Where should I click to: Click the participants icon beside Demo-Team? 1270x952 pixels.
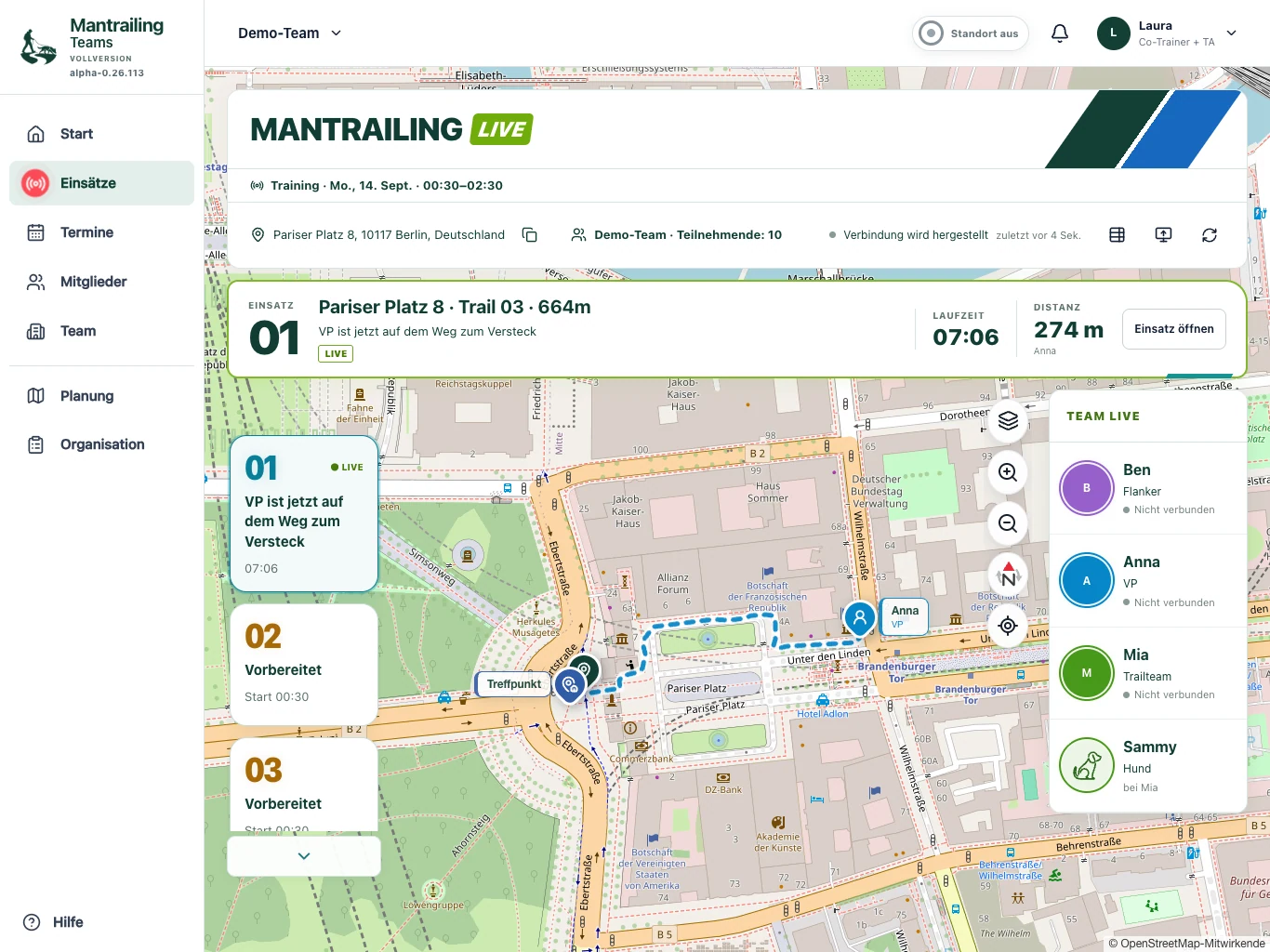(578, 235)
